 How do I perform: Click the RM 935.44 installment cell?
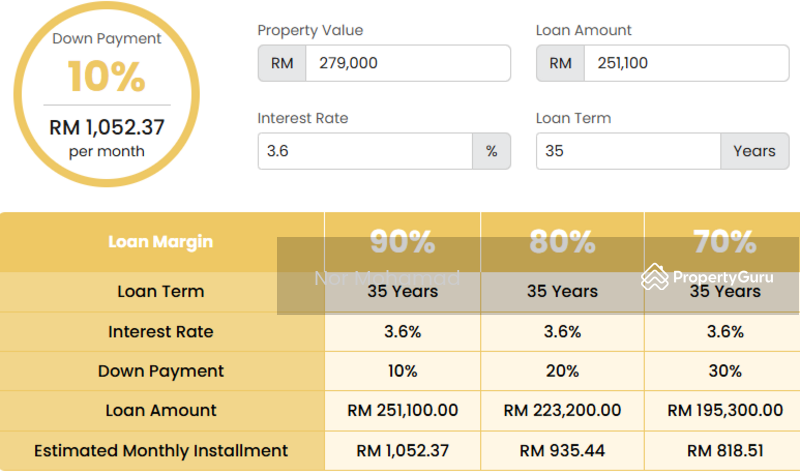(562, 451)
